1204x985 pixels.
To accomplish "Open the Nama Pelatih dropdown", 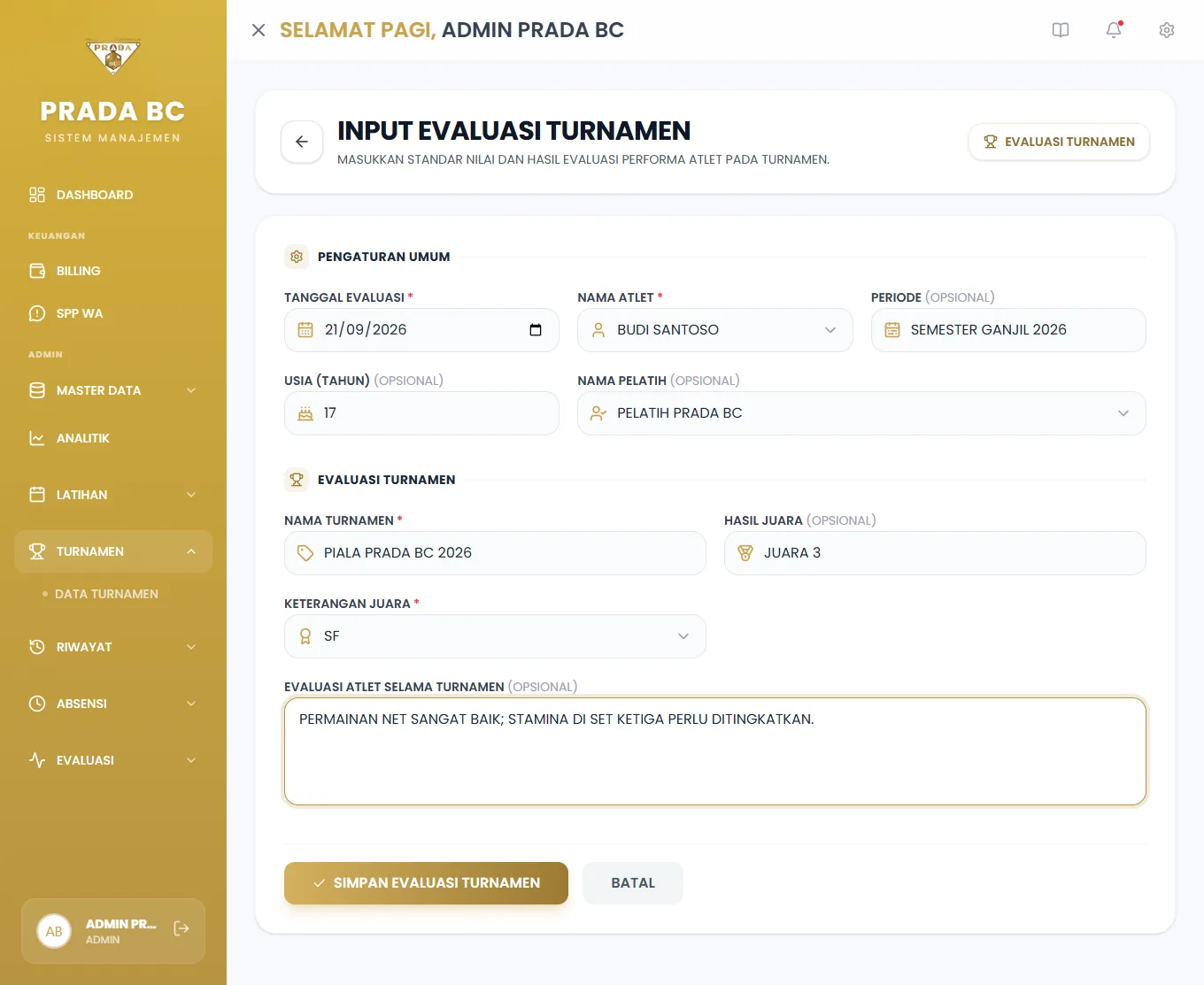I will pyautogui.click(x=861, y=413).
